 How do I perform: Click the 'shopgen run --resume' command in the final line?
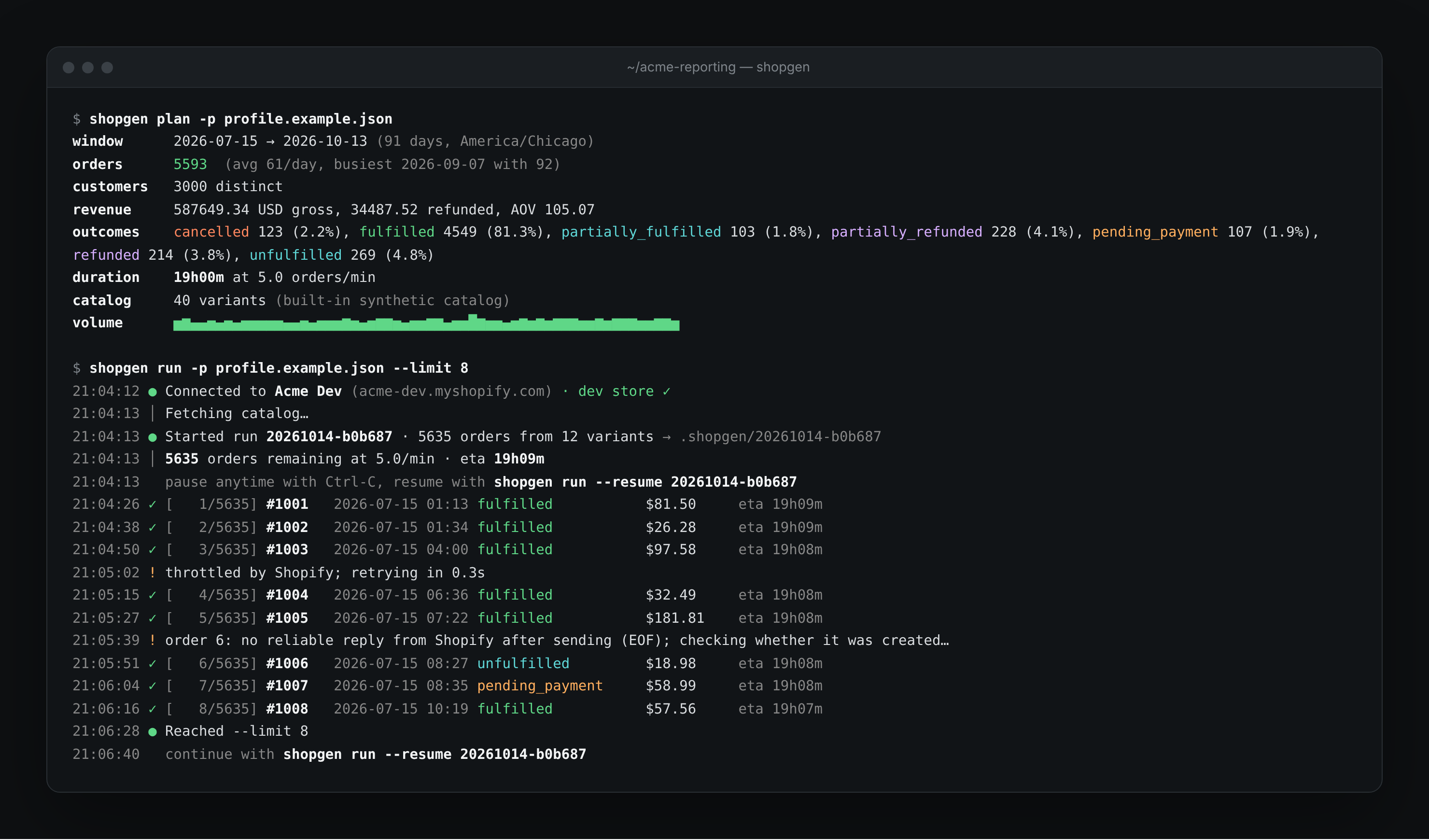coord(367,754)
